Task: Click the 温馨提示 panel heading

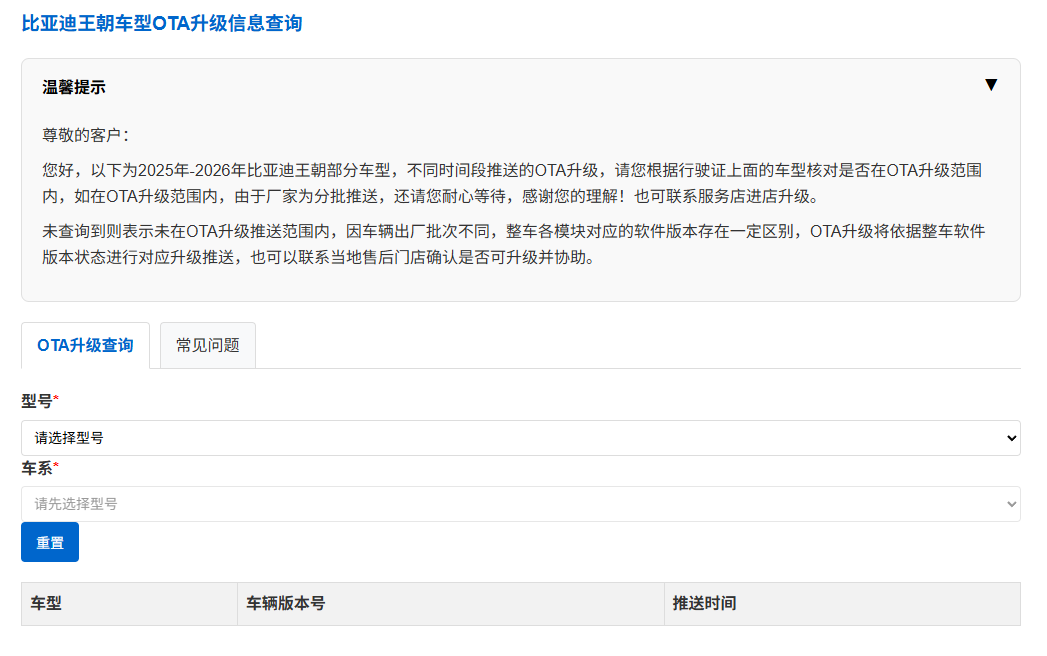Action: (74, 87)
